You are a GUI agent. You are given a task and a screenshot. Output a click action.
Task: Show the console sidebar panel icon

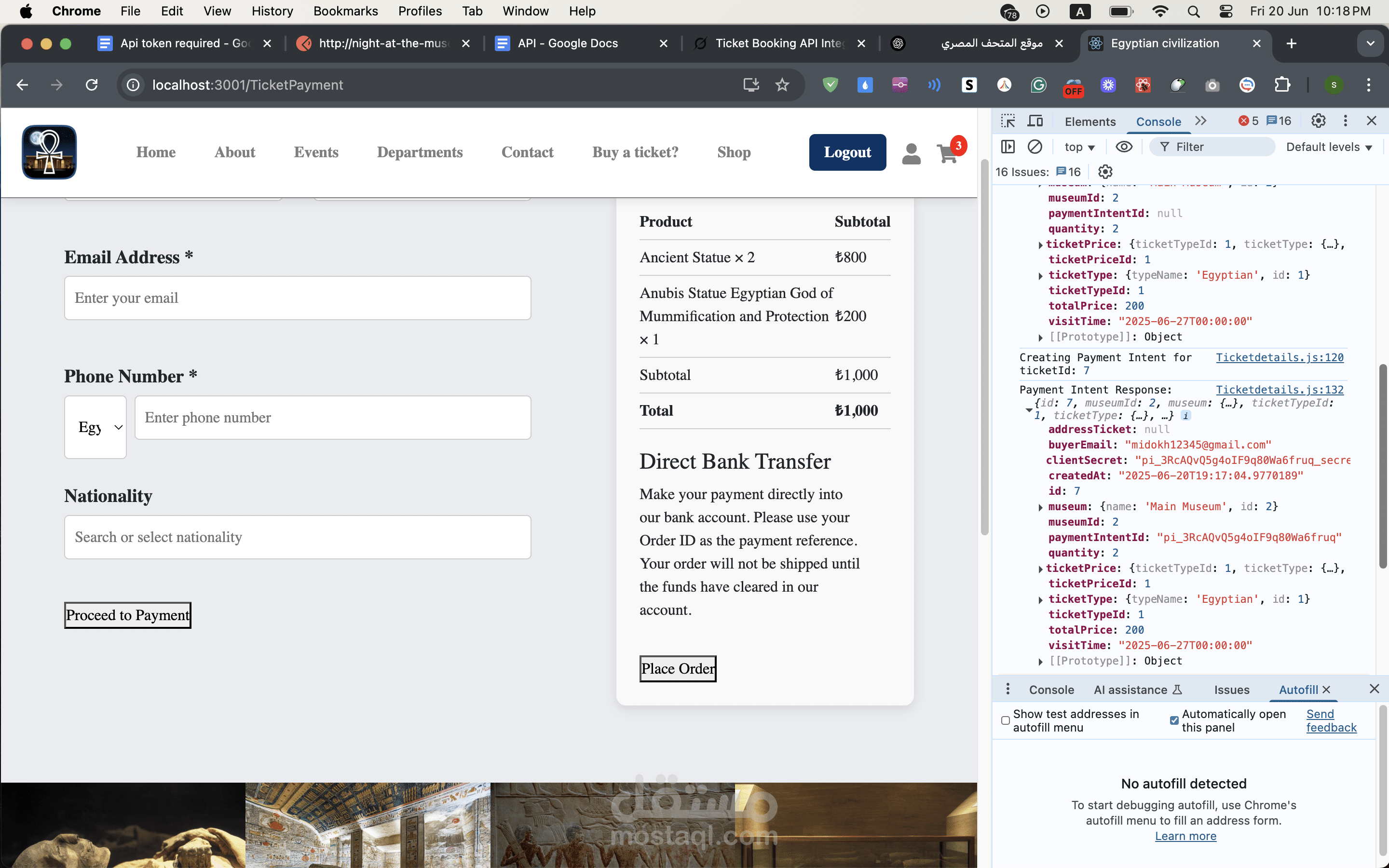(x=1008, y=147)
